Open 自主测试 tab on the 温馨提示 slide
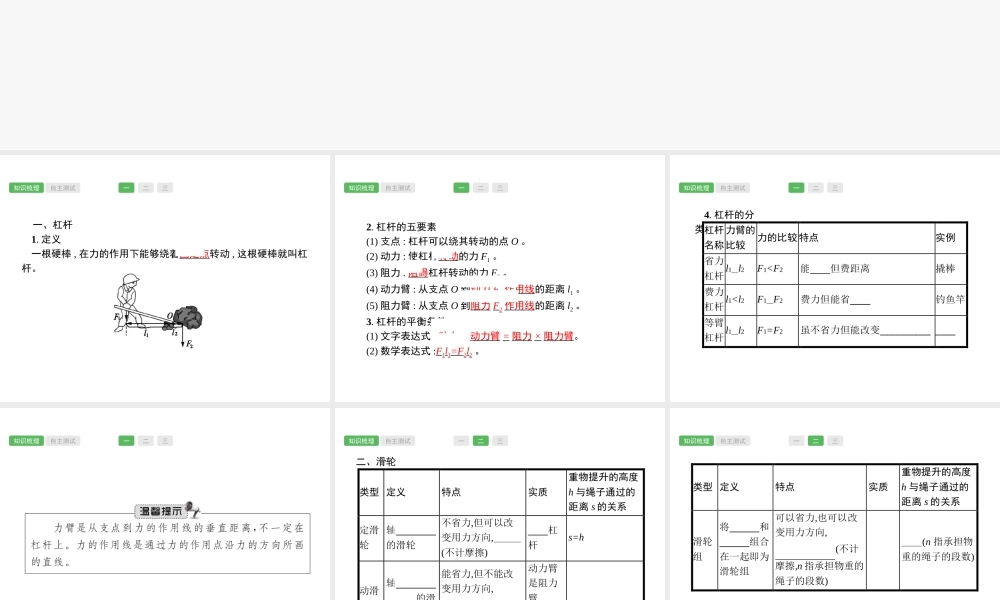The height and width of the screenshot is (600, 1000). click(63, 441)
